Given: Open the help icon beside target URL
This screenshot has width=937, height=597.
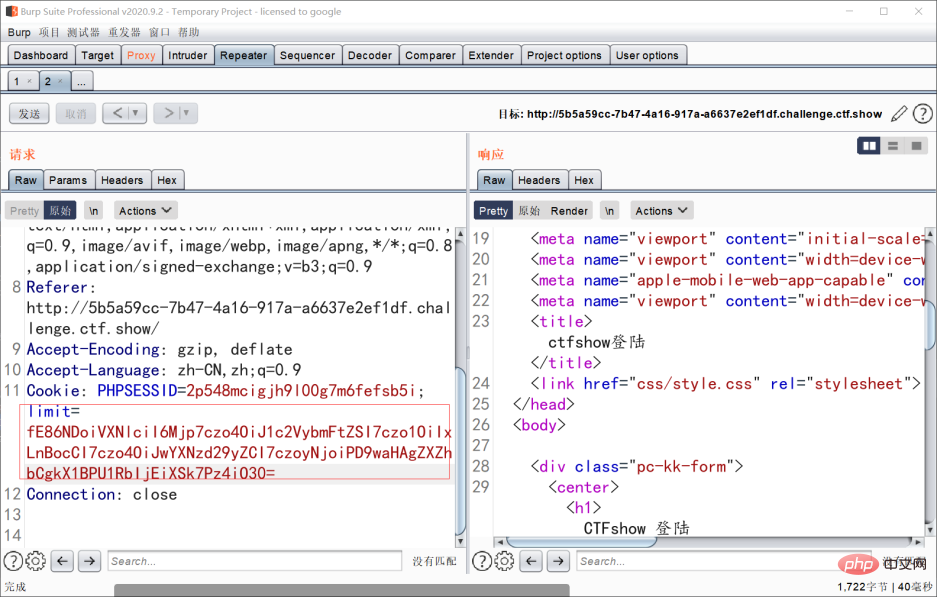Looking at the screenshot, I should 923,114.
